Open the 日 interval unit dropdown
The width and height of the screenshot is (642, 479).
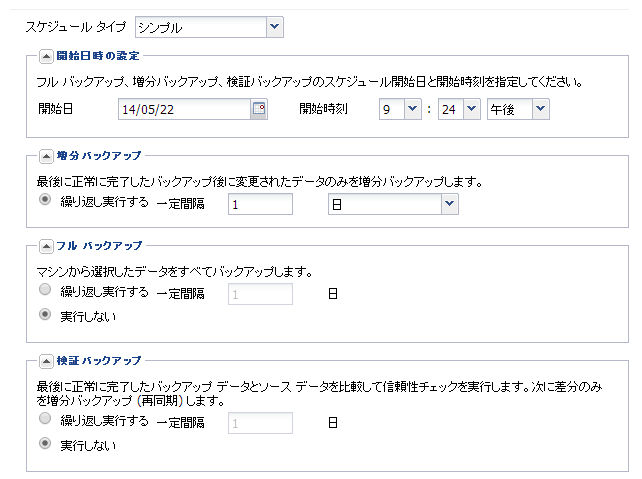[x=449, y=204]
